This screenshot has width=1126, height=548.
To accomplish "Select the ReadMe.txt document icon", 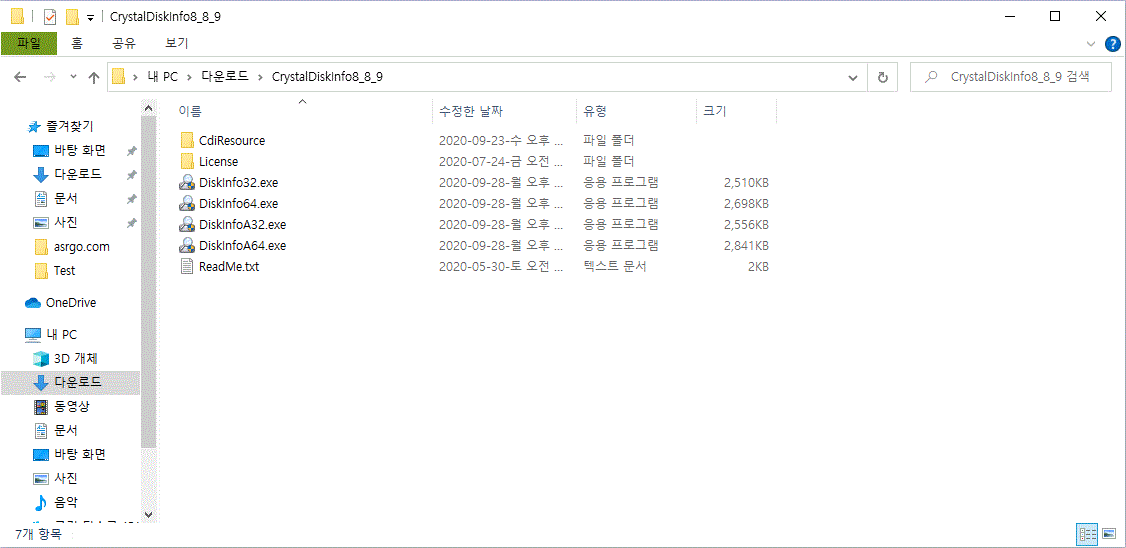I will 187,267.
